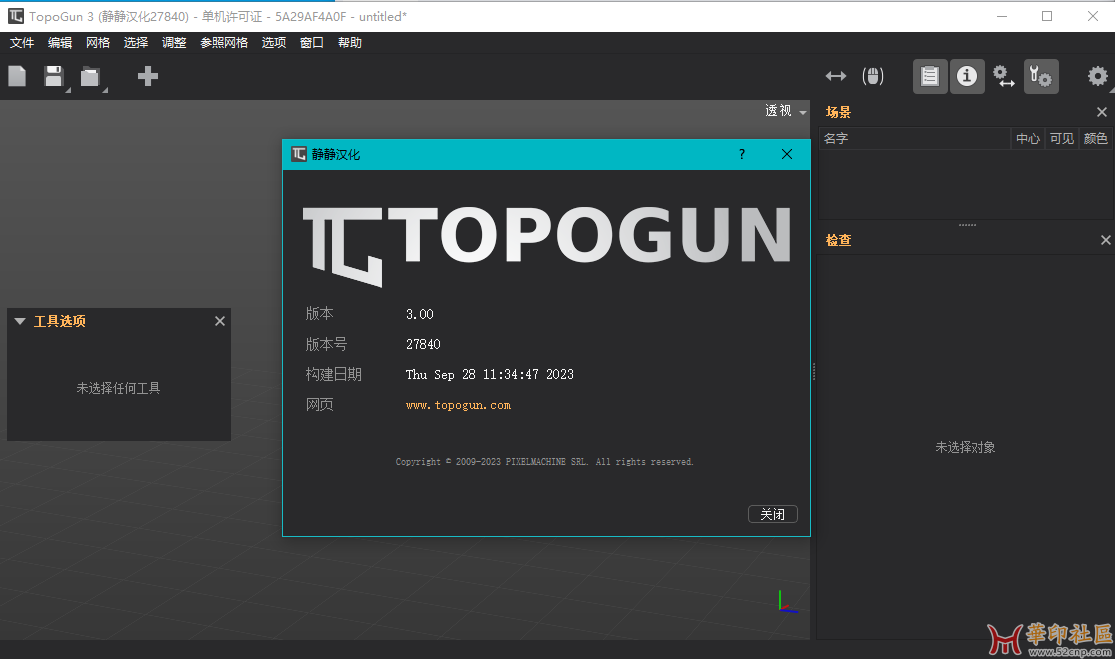Click the mouse navigation icon in toolbar
Viewport: 1115px width, 659px height.
pyautogui.click(x=873, y=76)
